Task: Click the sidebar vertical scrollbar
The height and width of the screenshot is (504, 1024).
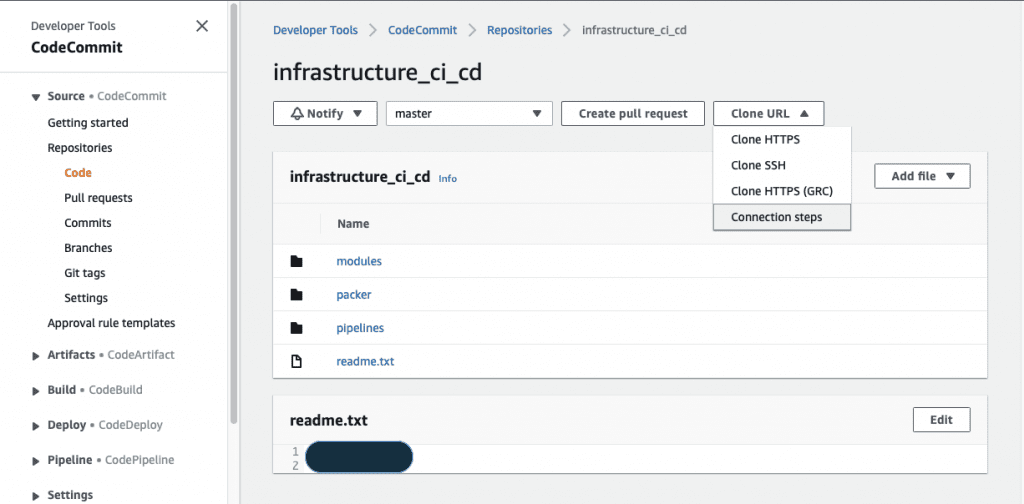Action: coord(234,212)
